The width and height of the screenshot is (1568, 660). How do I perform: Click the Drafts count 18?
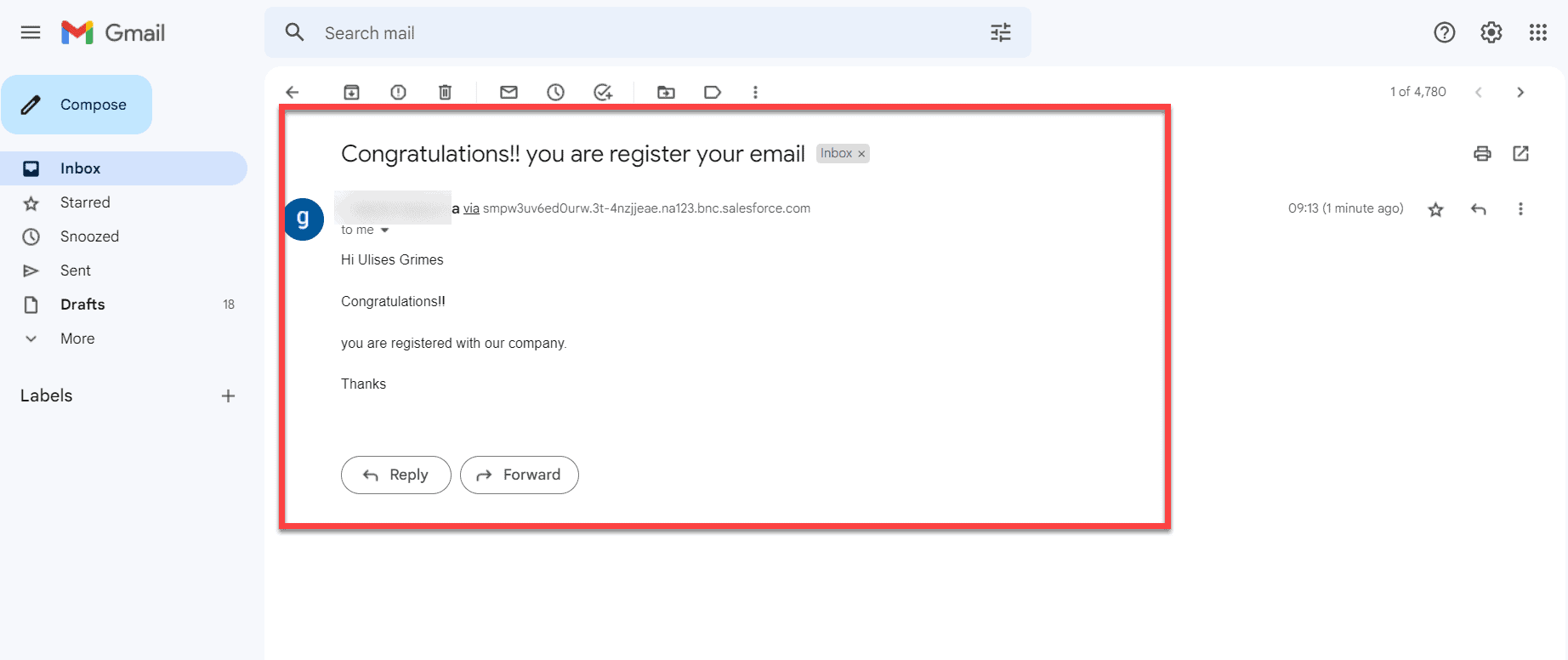229,304
